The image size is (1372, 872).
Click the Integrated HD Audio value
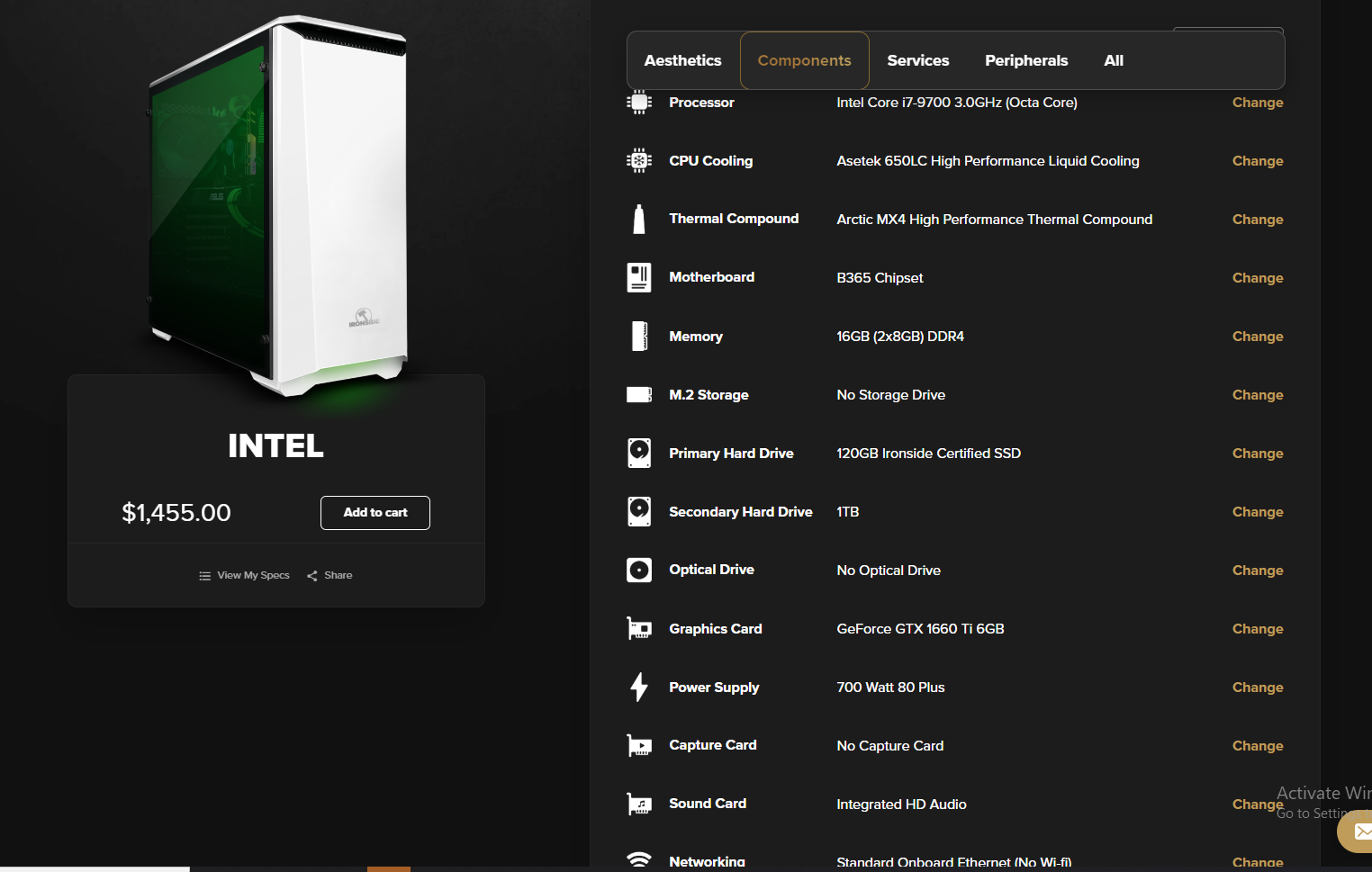(x=901, y=805)
